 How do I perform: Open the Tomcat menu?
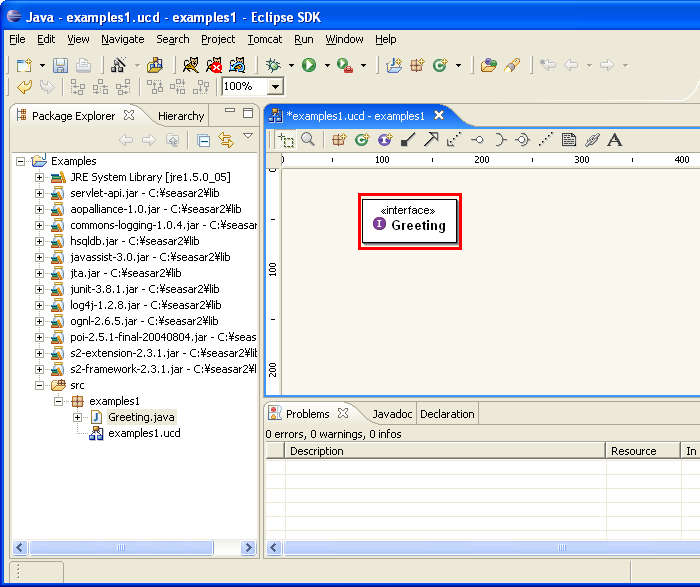pos(265,39)
